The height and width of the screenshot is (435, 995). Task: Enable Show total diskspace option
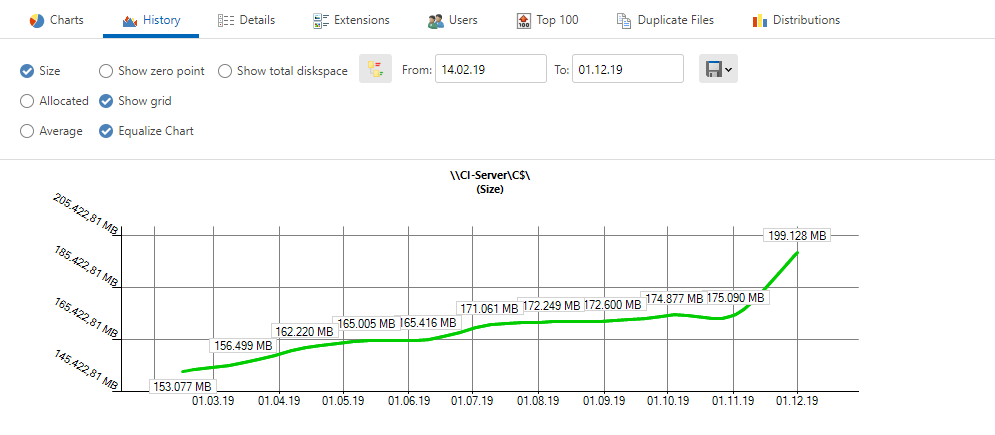coord(225,71)
